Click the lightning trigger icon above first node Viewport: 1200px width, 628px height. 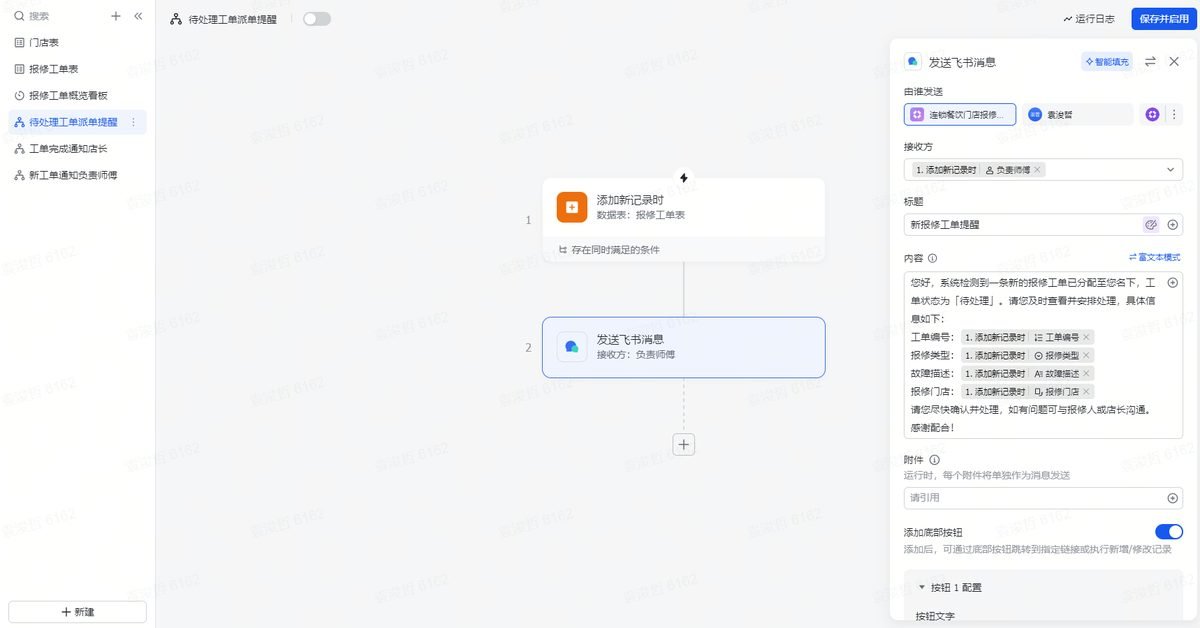[x=684, y=178]
